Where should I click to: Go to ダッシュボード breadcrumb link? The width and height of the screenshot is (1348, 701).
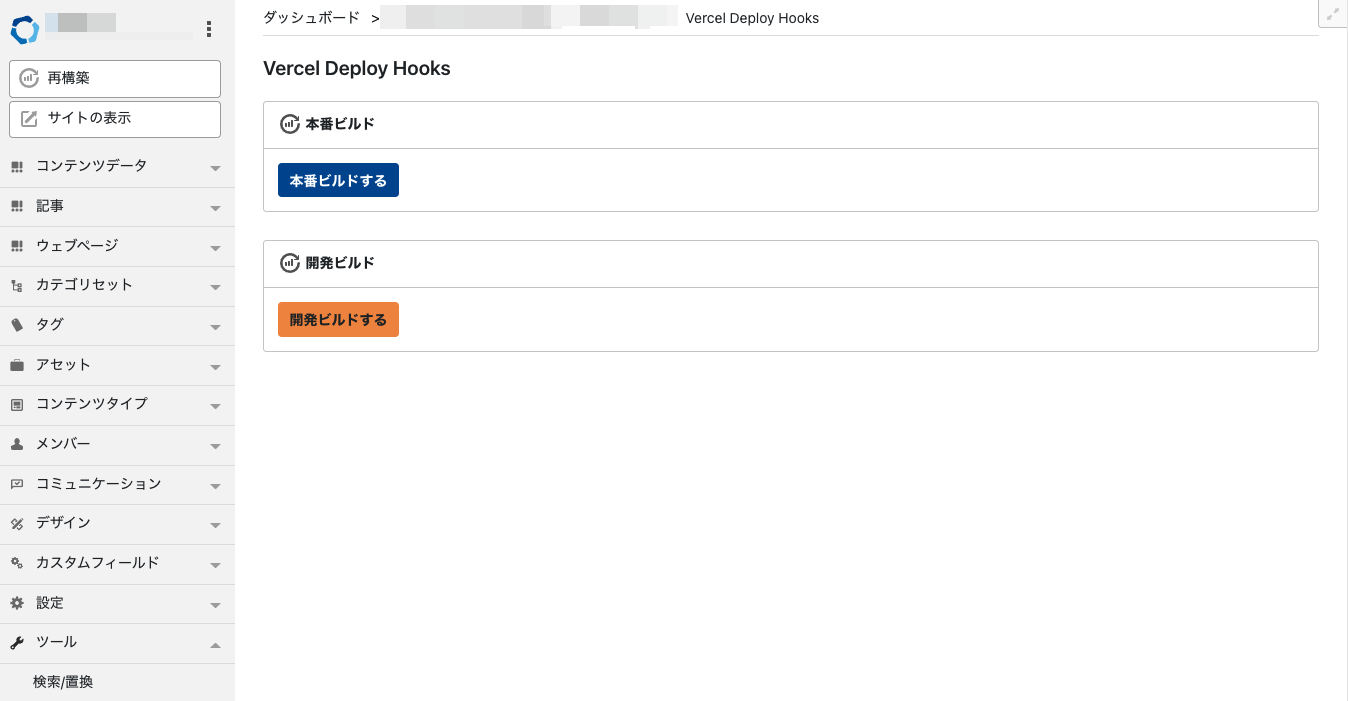[311, 18]
